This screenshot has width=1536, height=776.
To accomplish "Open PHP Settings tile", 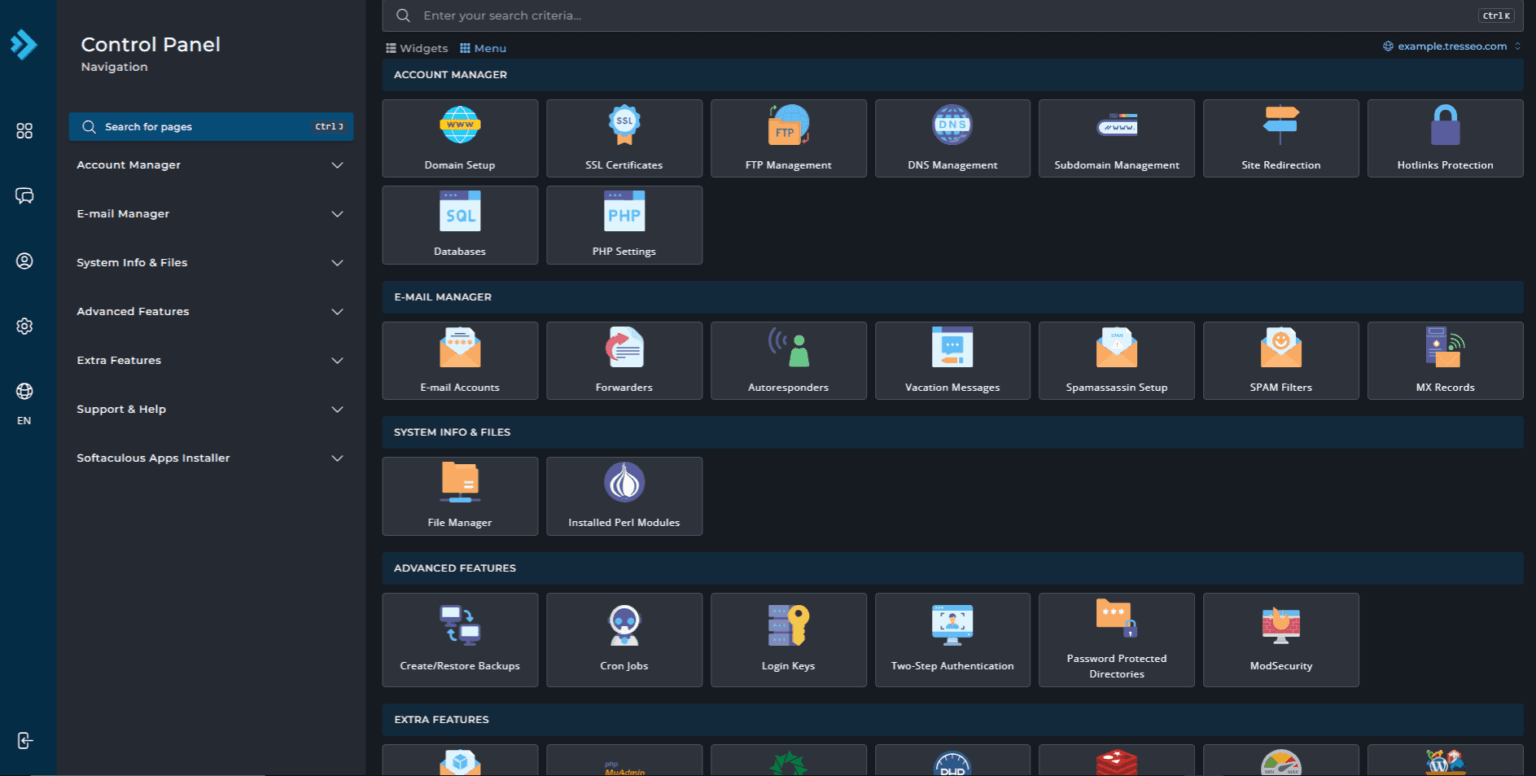I will (624, 225).
